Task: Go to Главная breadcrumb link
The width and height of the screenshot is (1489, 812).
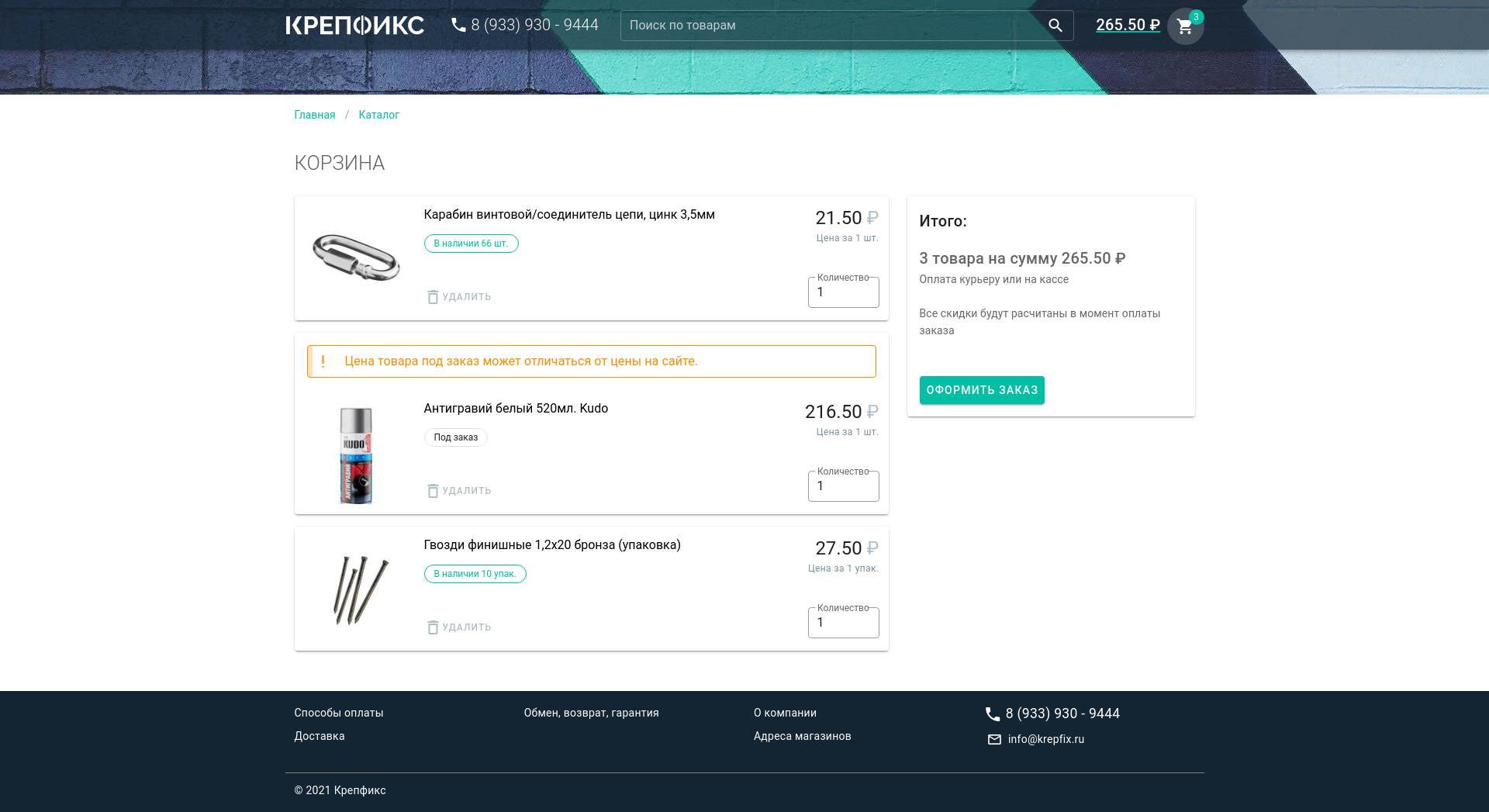Action: (x=315, y=115)
